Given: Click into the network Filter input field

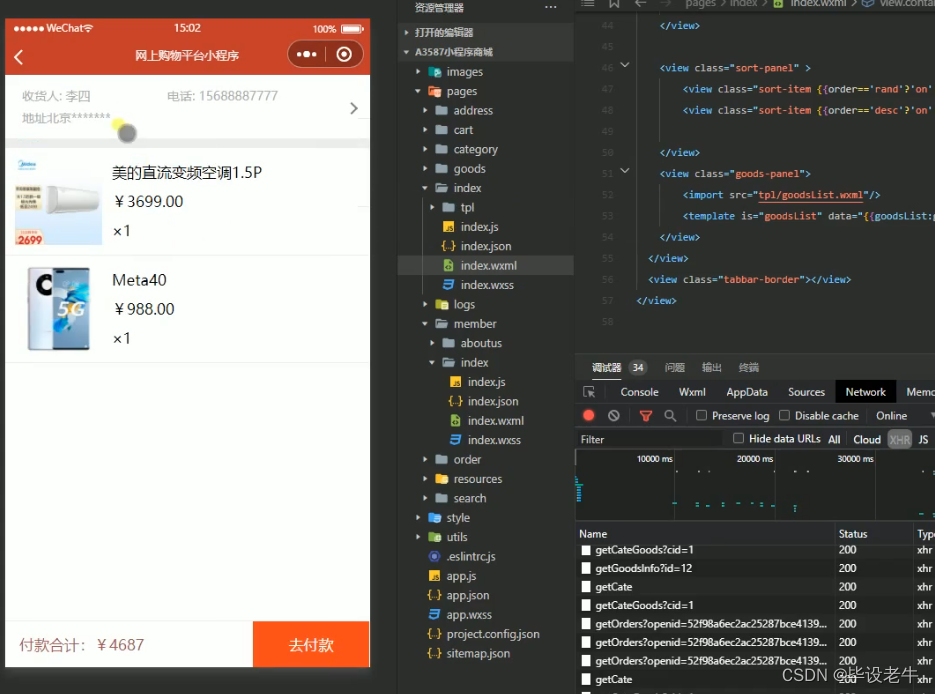Looking at the screenshot, I should [650, 439].
